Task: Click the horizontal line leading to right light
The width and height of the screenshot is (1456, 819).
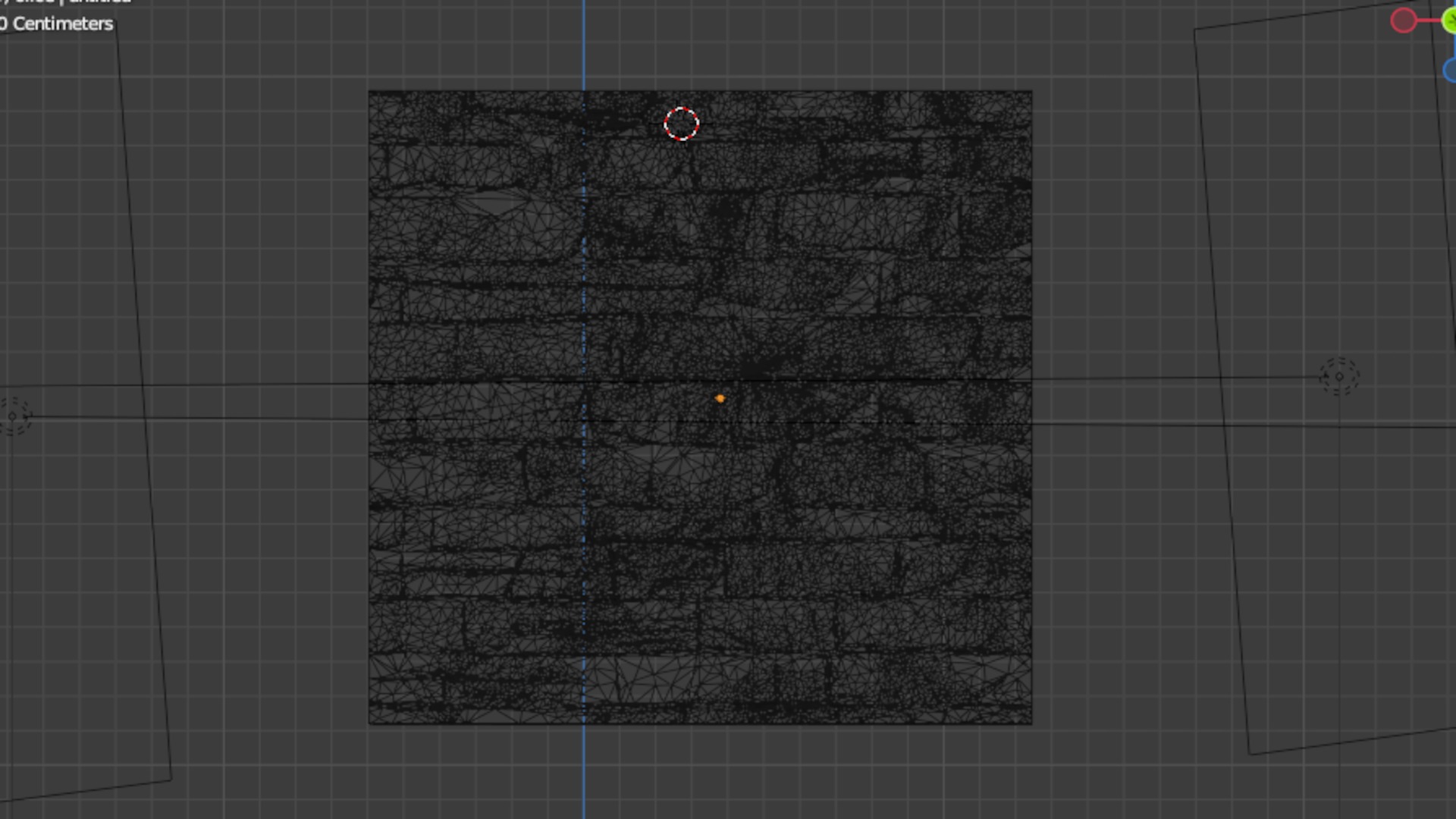Action: 1175,378
